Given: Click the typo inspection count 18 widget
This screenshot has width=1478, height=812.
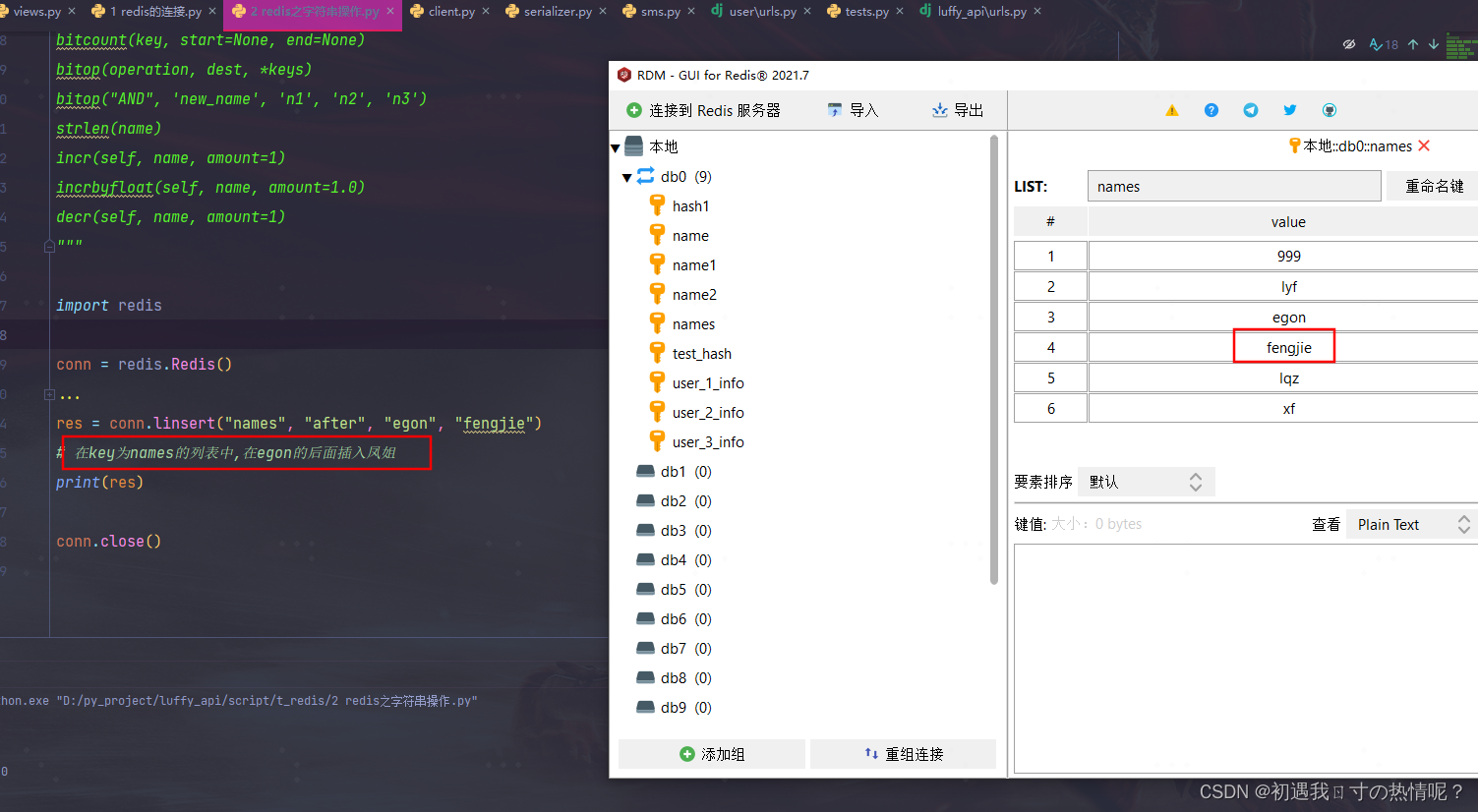Looking at the screenshot, I should pos(1385,44).
